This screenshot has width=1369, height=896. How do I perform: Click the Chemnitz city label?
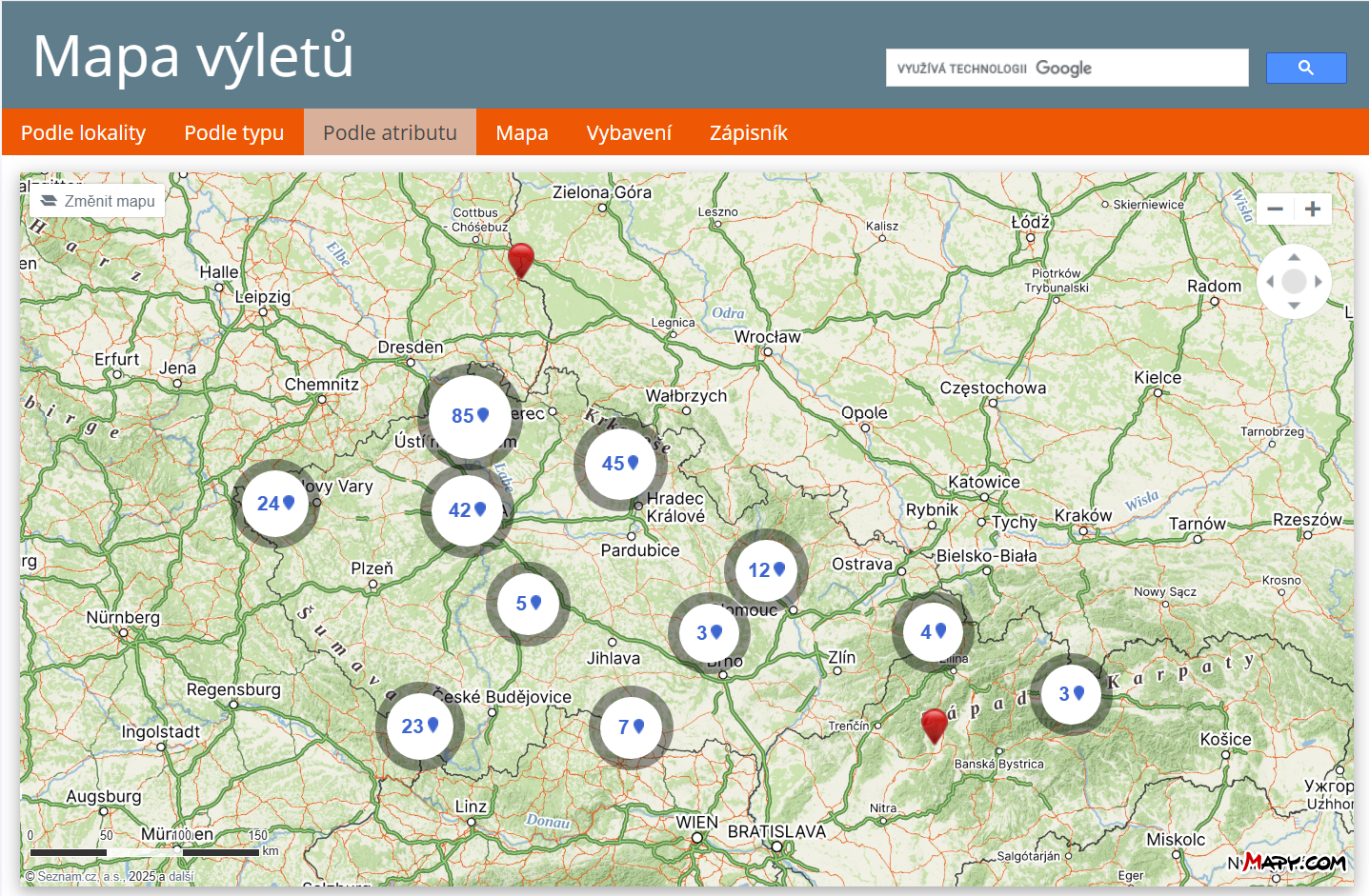322,385
